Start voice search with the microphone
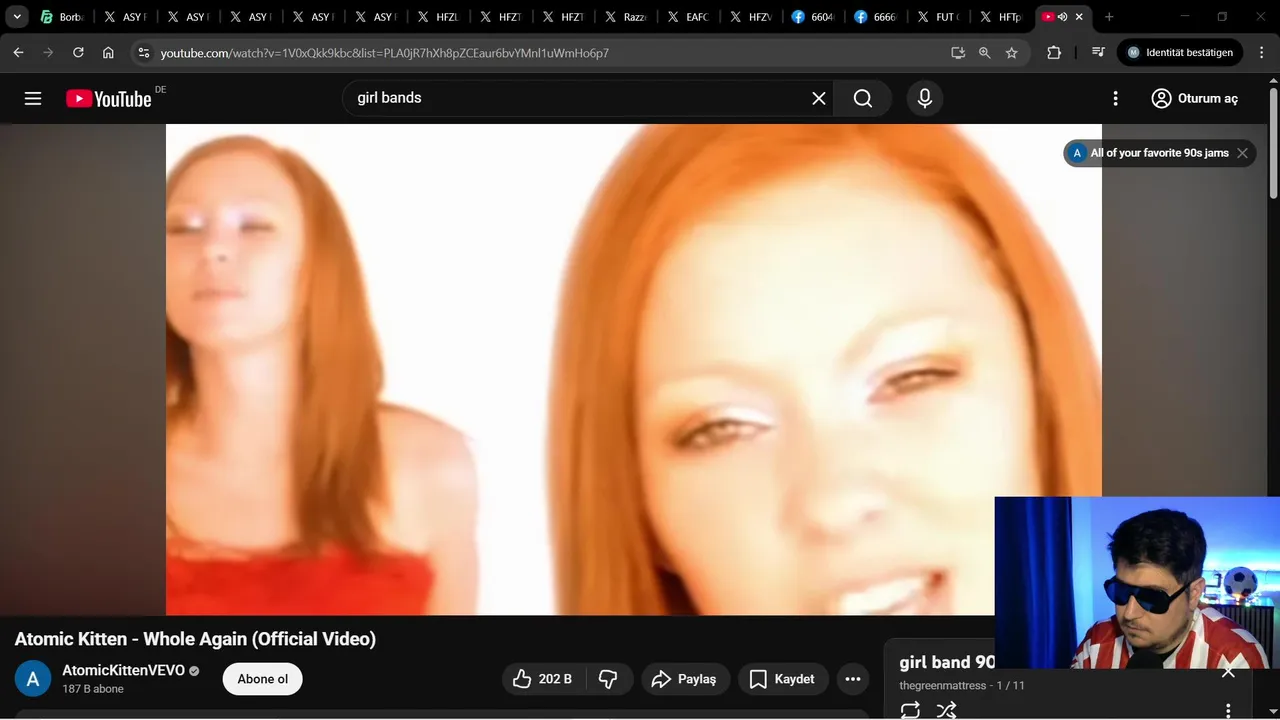Screen dimensions: 1280x720 (x=925, y=98)
